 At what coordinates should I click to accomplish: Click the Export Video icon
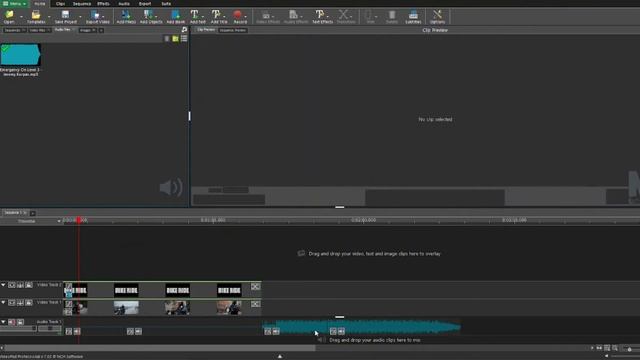96,15
